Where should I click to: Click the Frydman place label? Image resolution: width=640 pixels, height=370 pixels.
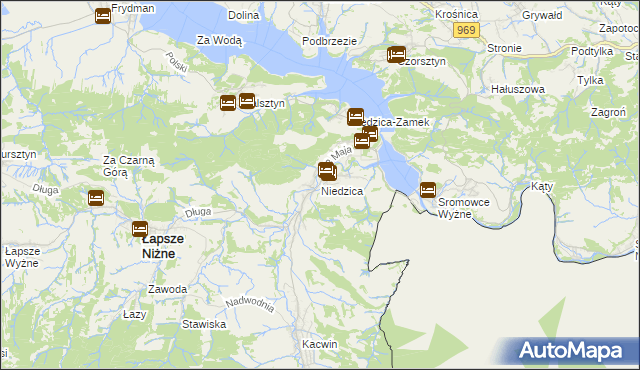point(133,9)
